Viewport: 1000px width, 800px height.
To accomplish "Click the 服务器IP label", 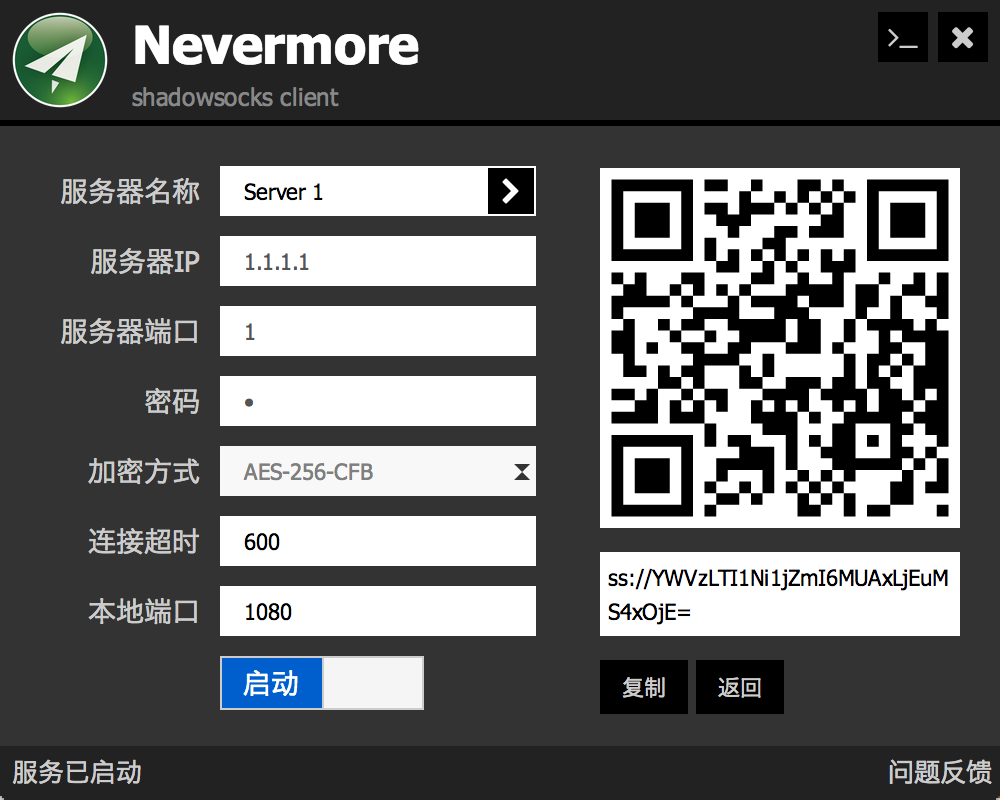I will pos(145,262).
